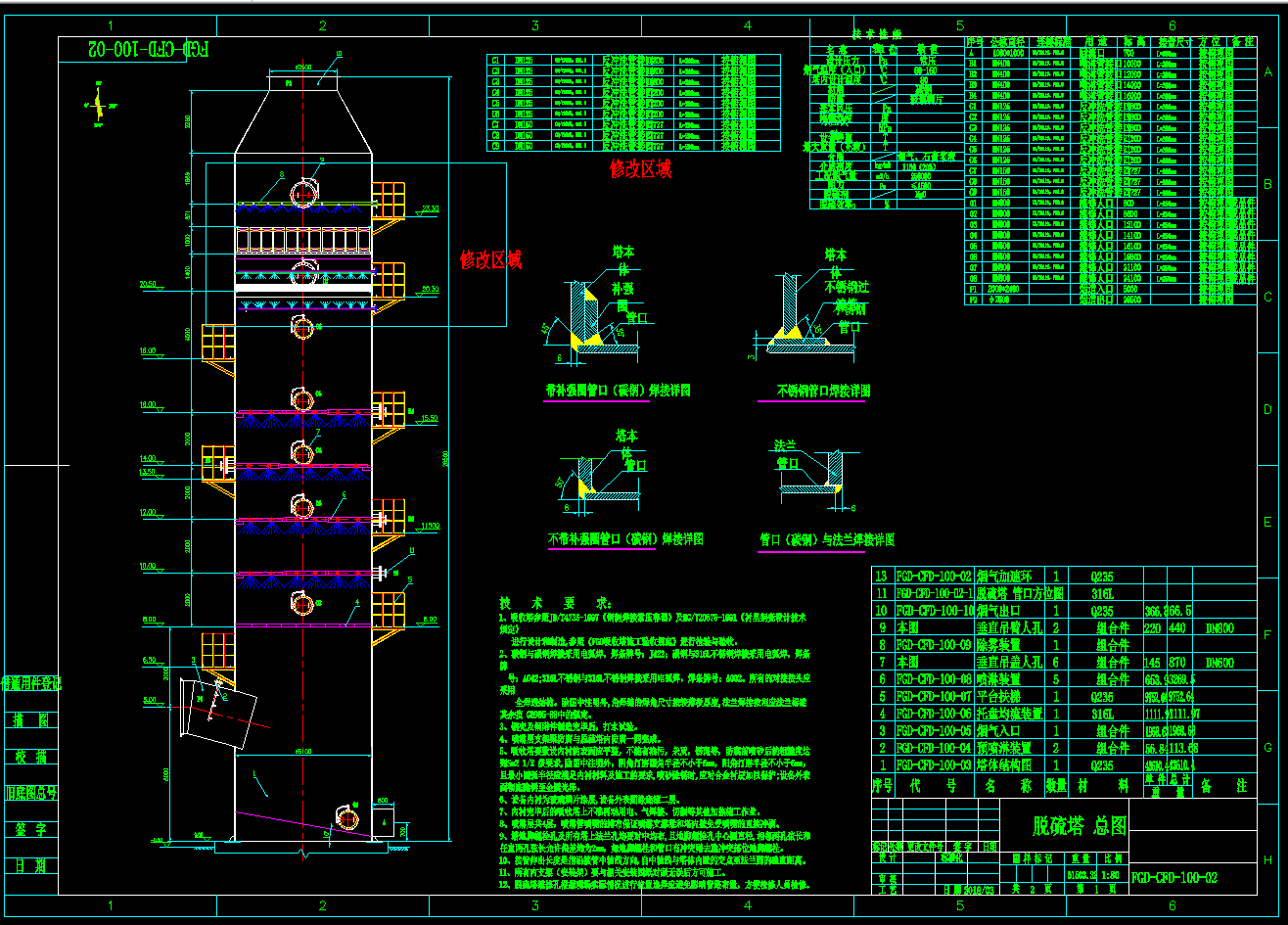The width and height of the screenshot is (1288, 925).
Task: Click the 描图 cell in left margin block
Action: tap(31, 719)
